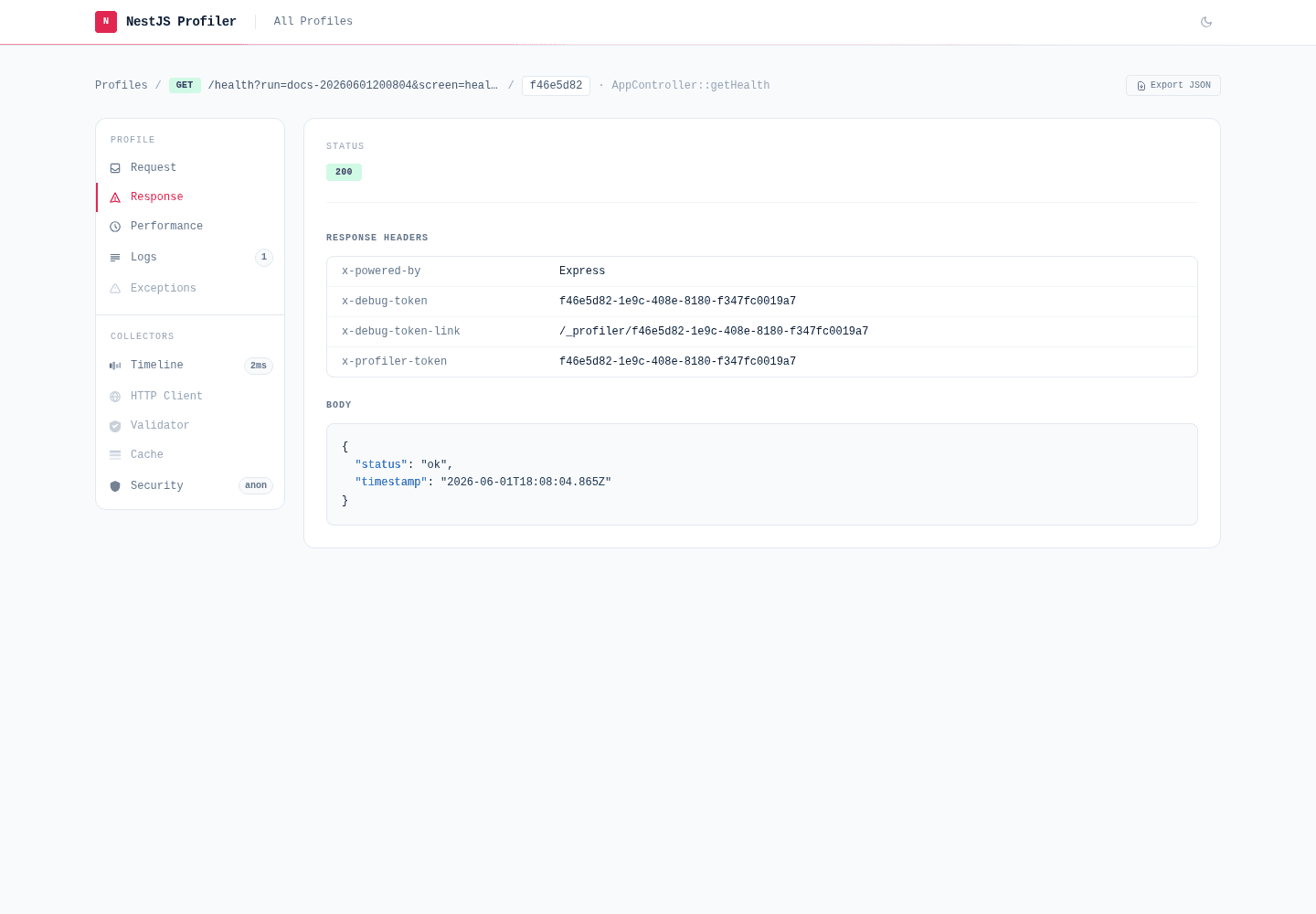This screenshot has width=1316, height=914.
Task: Click the /_profiler/ token link value
Action: (x=714, y=332)
